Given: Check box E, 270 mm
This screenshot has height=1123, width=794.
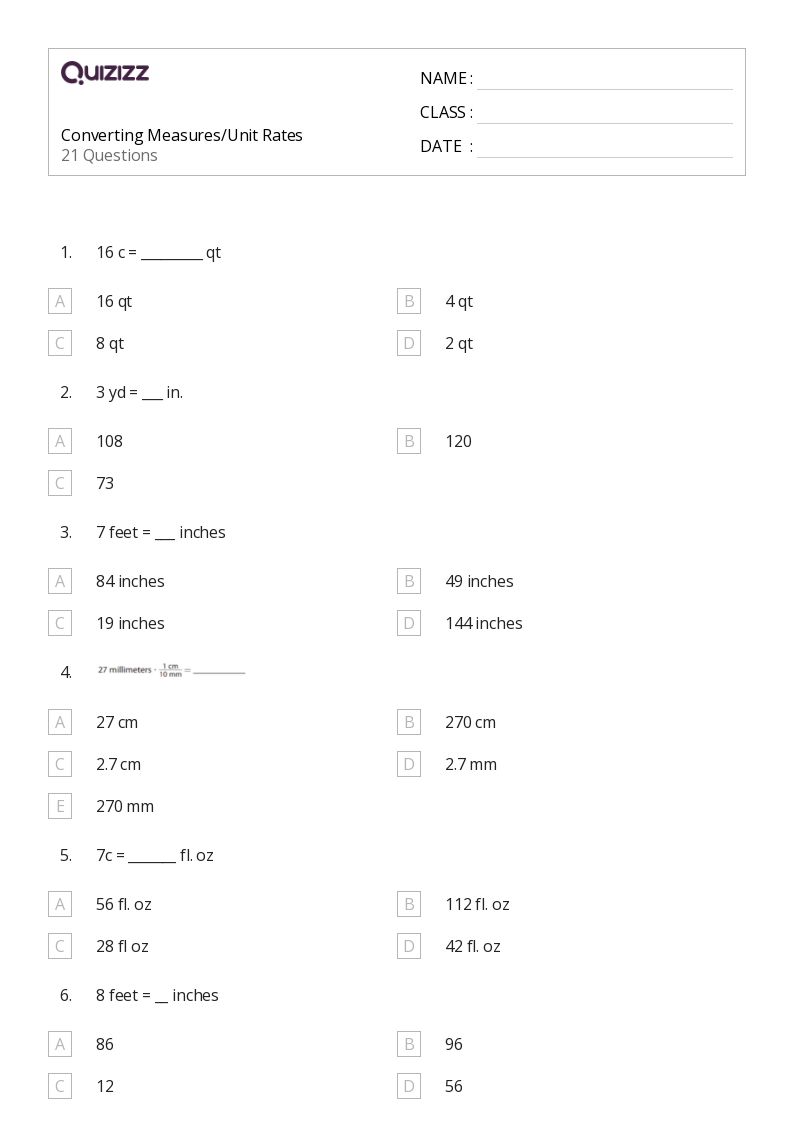Looking at the screenshot, I should (x=60, y=806).
